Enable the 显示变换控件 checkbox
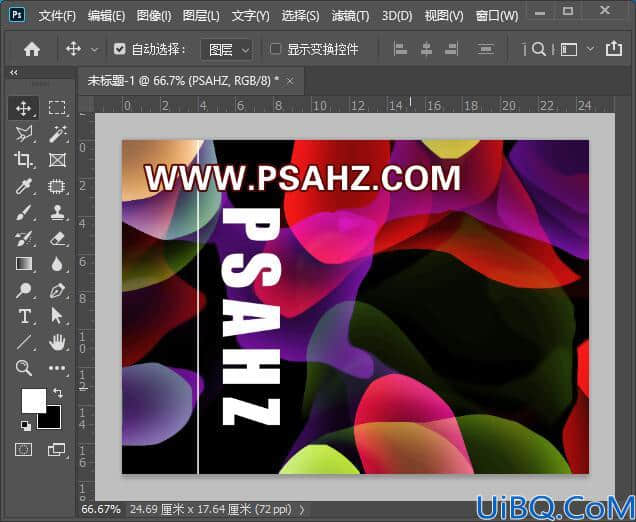The image size is (636, 522). click(275, 49)
